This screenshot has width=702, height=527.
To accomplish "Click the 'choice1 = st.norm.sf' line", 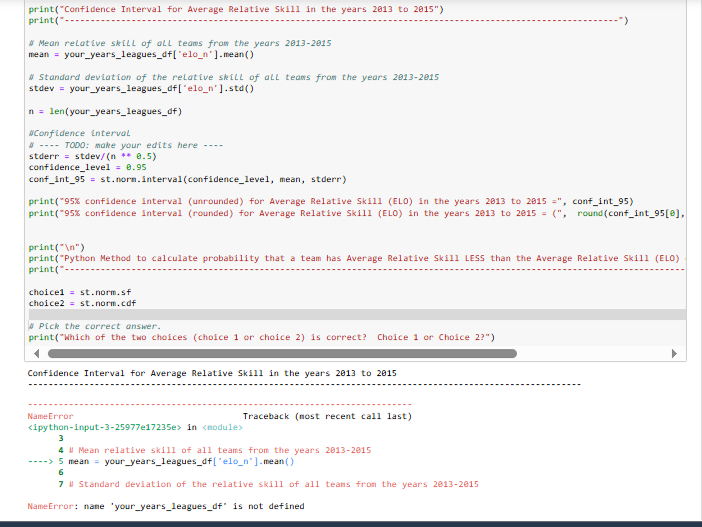I will [80, 292].
